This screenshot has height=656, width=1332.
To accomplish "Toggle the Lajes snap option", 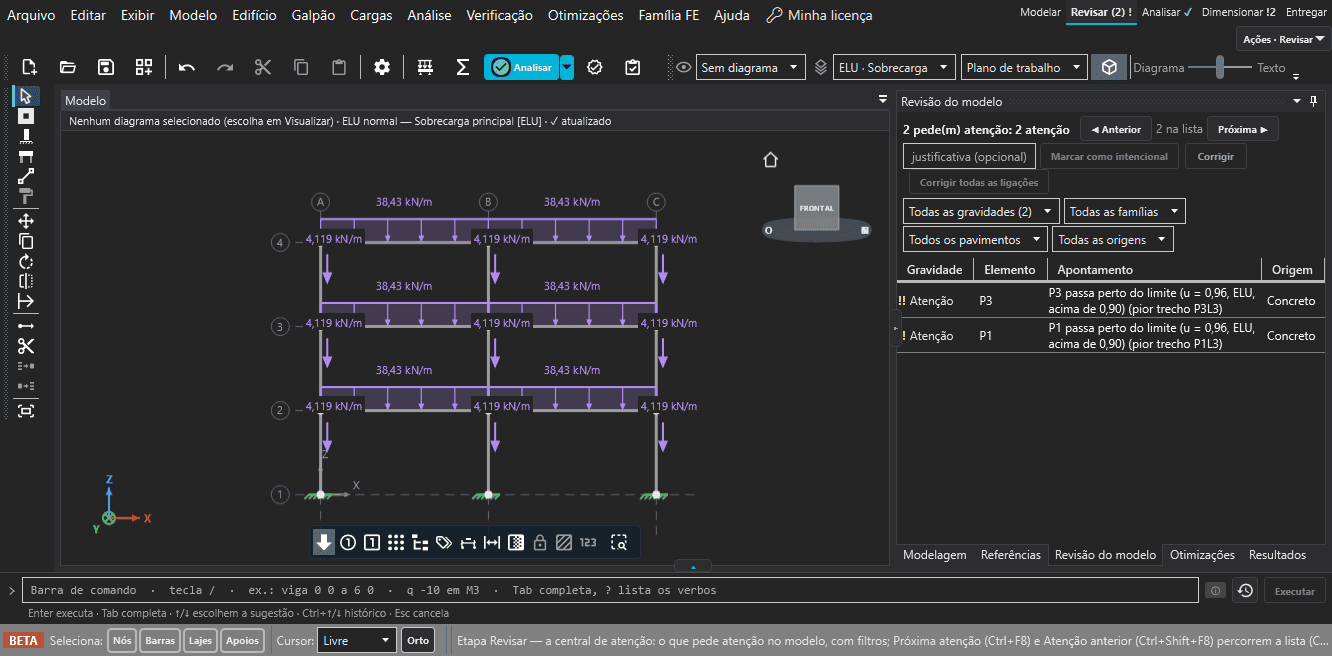I will coord(201,640).
